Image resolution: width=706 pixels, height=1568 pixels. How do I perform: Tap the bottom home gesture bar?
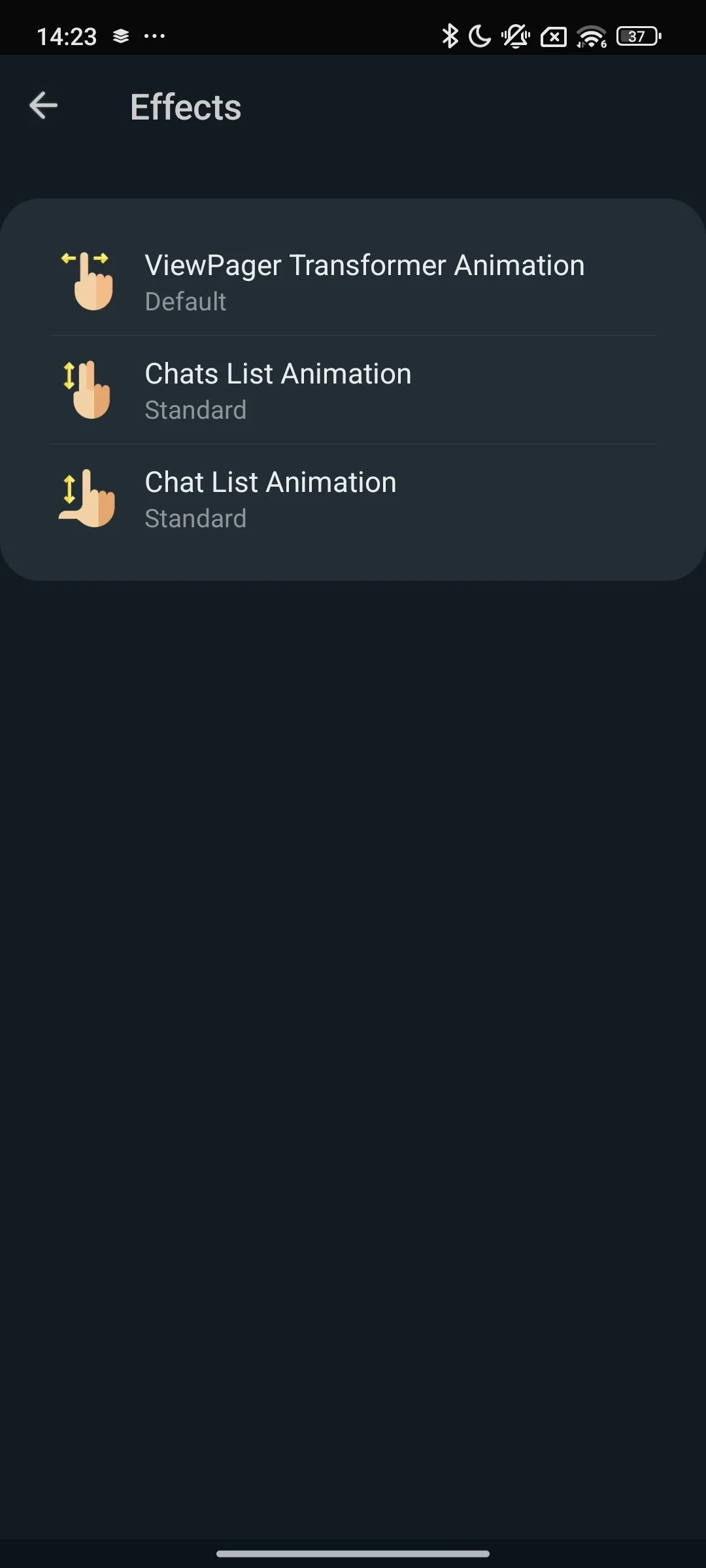coord(353,1553)
